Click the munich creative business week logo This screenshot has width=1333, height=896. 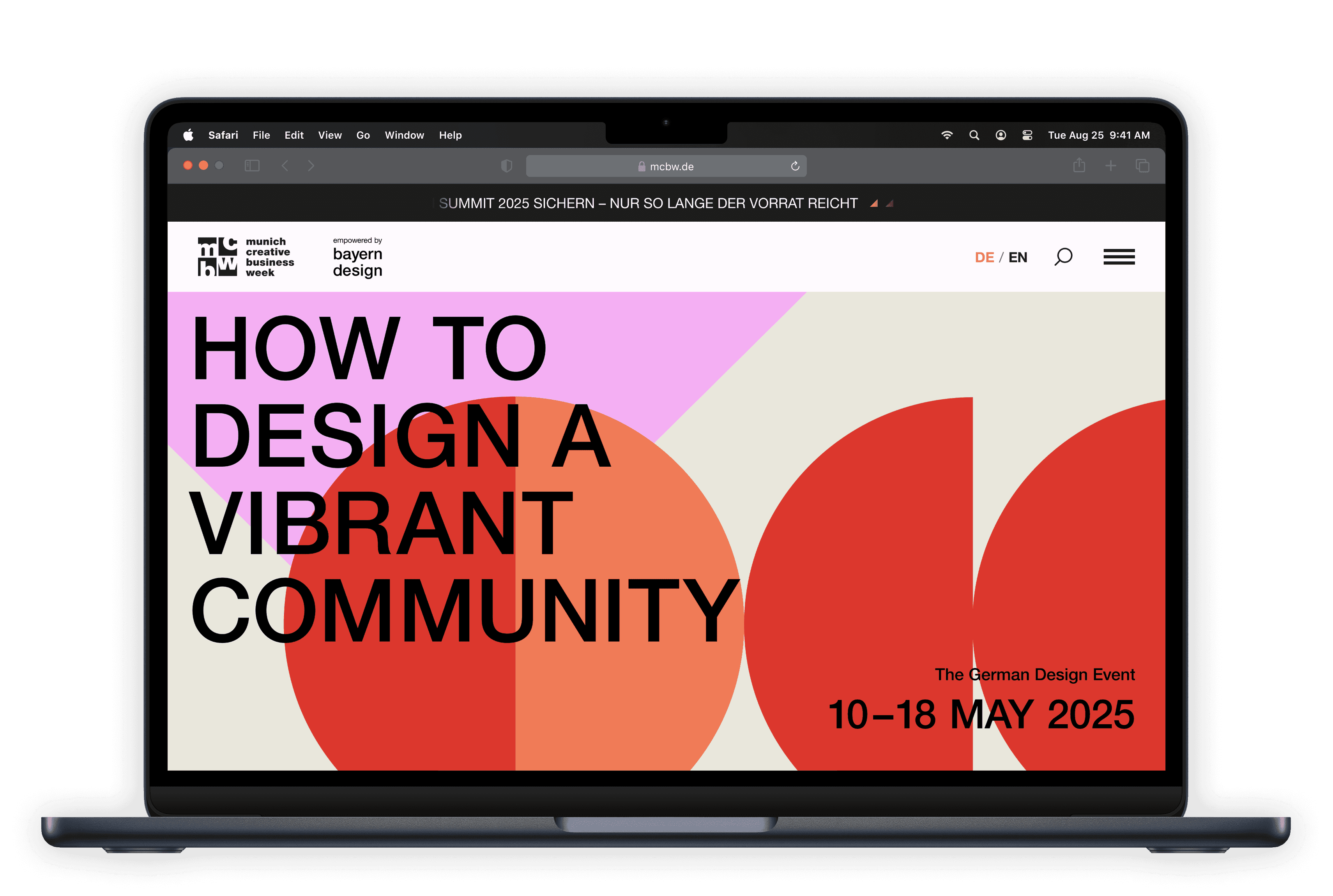246,257
